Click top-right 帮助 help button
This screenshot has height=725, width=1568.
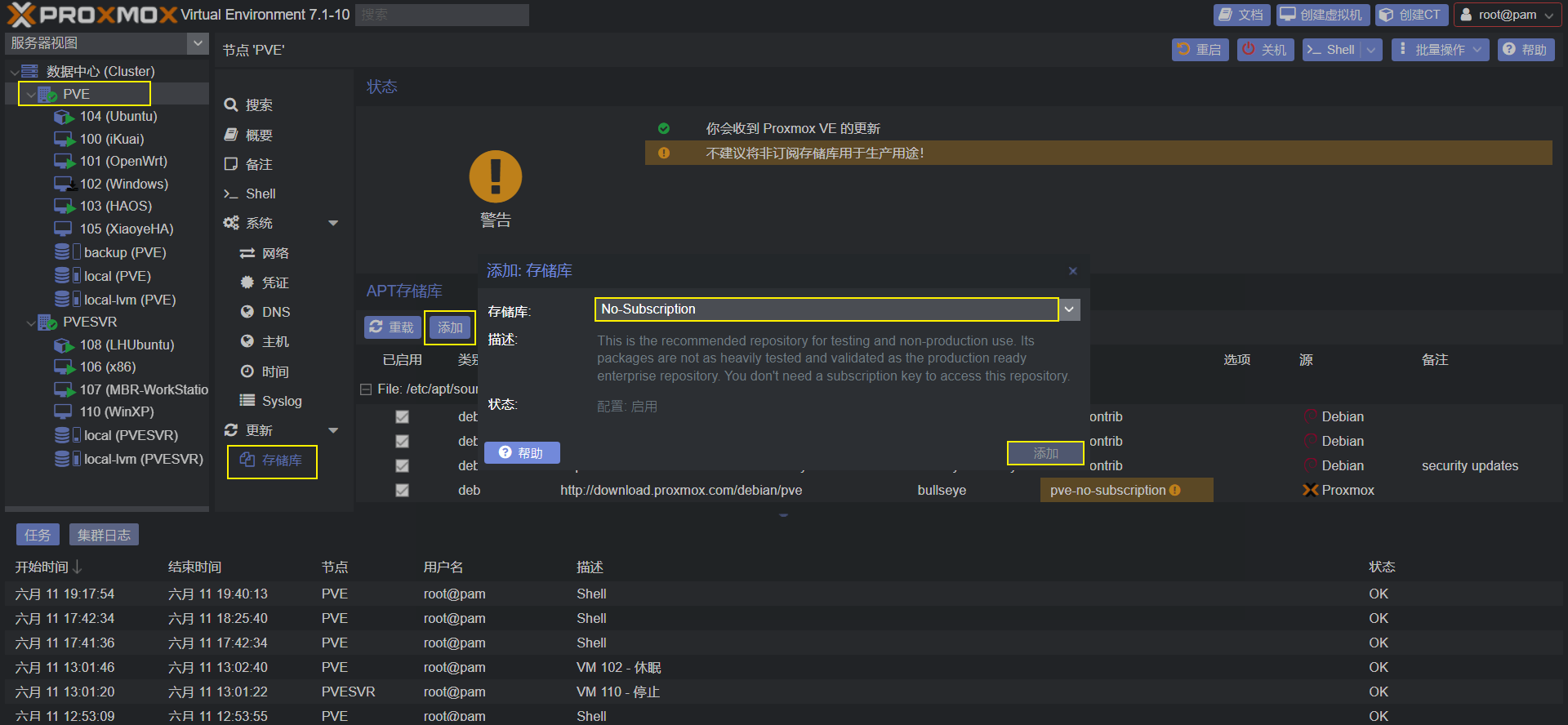[x=1526, y=50]
